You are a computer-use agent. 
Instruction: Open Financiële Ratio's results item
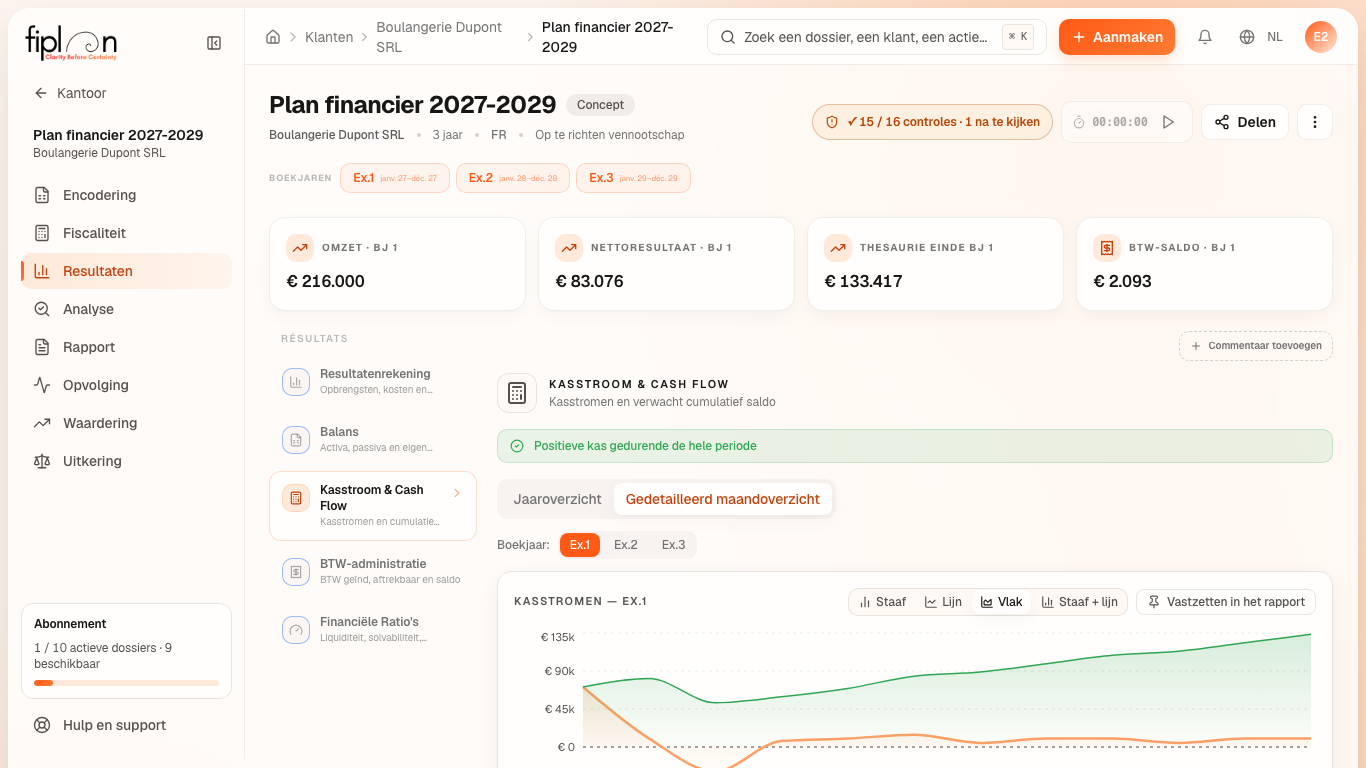coord(373,630)
